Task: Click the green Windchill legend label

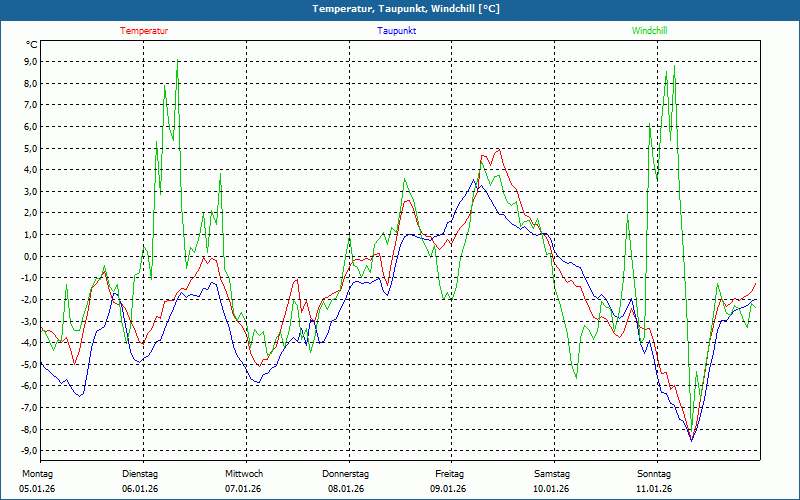Action: [x=649, y=30]
